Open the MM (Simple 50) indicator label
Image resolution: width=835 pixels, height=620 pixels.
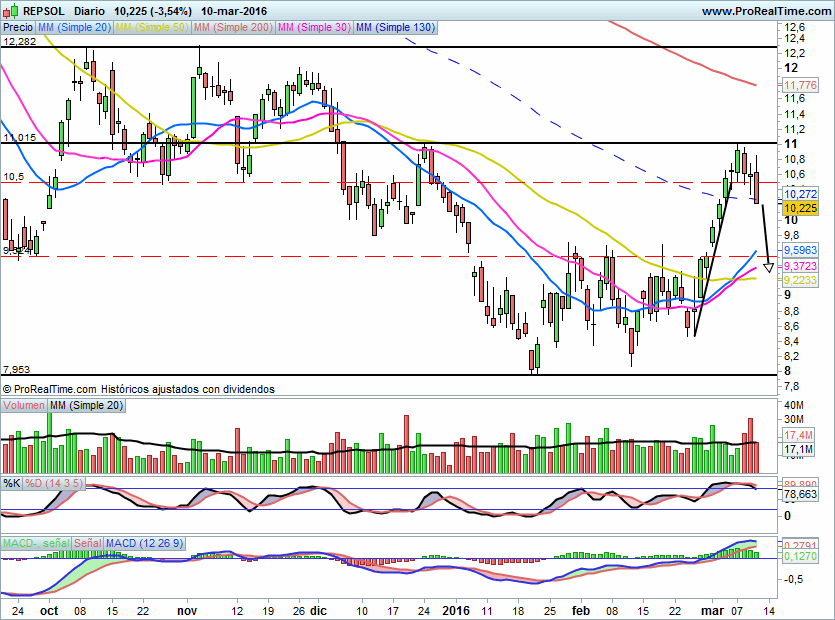[x=152, y=27]
